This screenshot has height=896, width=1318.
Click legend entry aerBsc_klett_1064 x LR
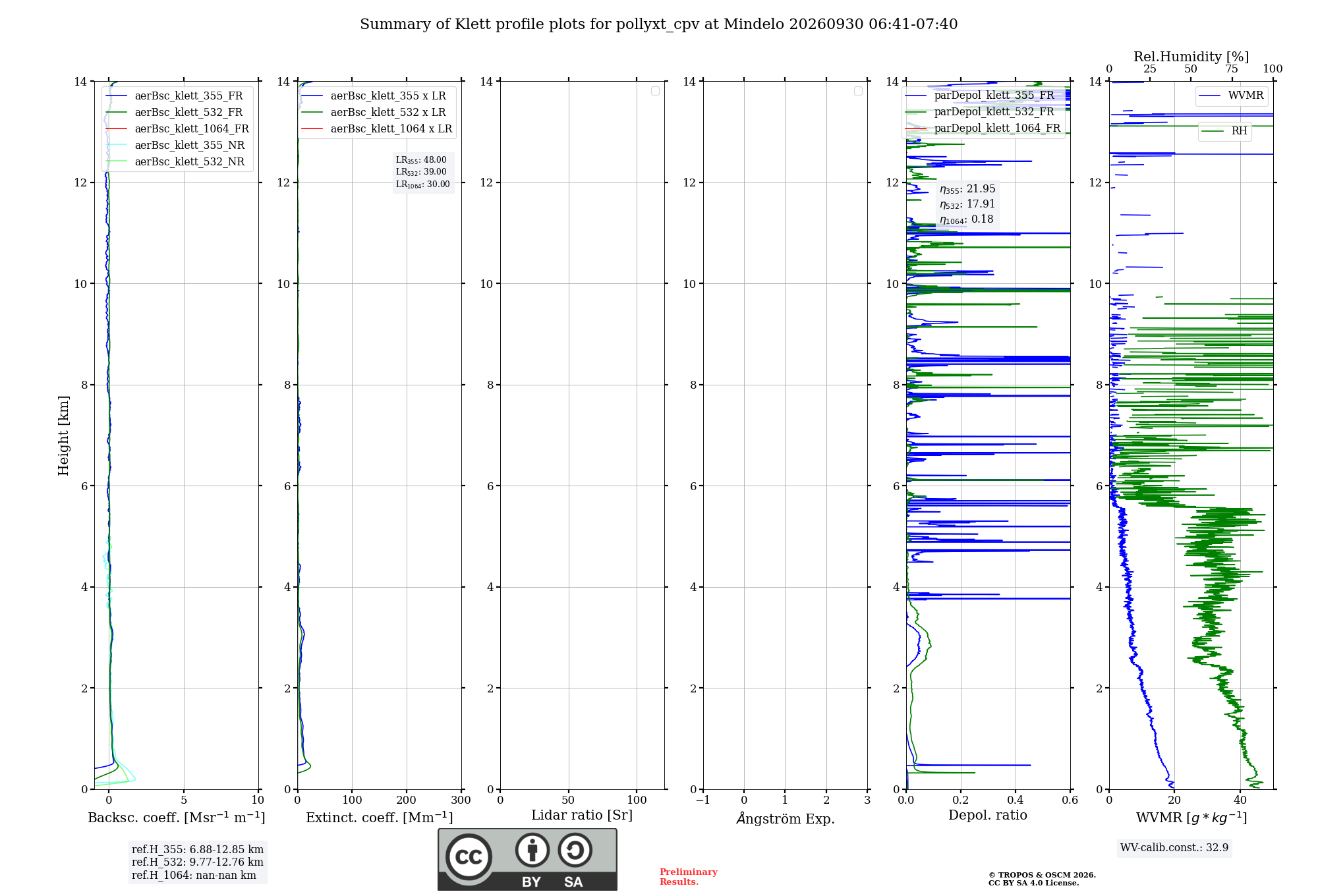(377, 128)
